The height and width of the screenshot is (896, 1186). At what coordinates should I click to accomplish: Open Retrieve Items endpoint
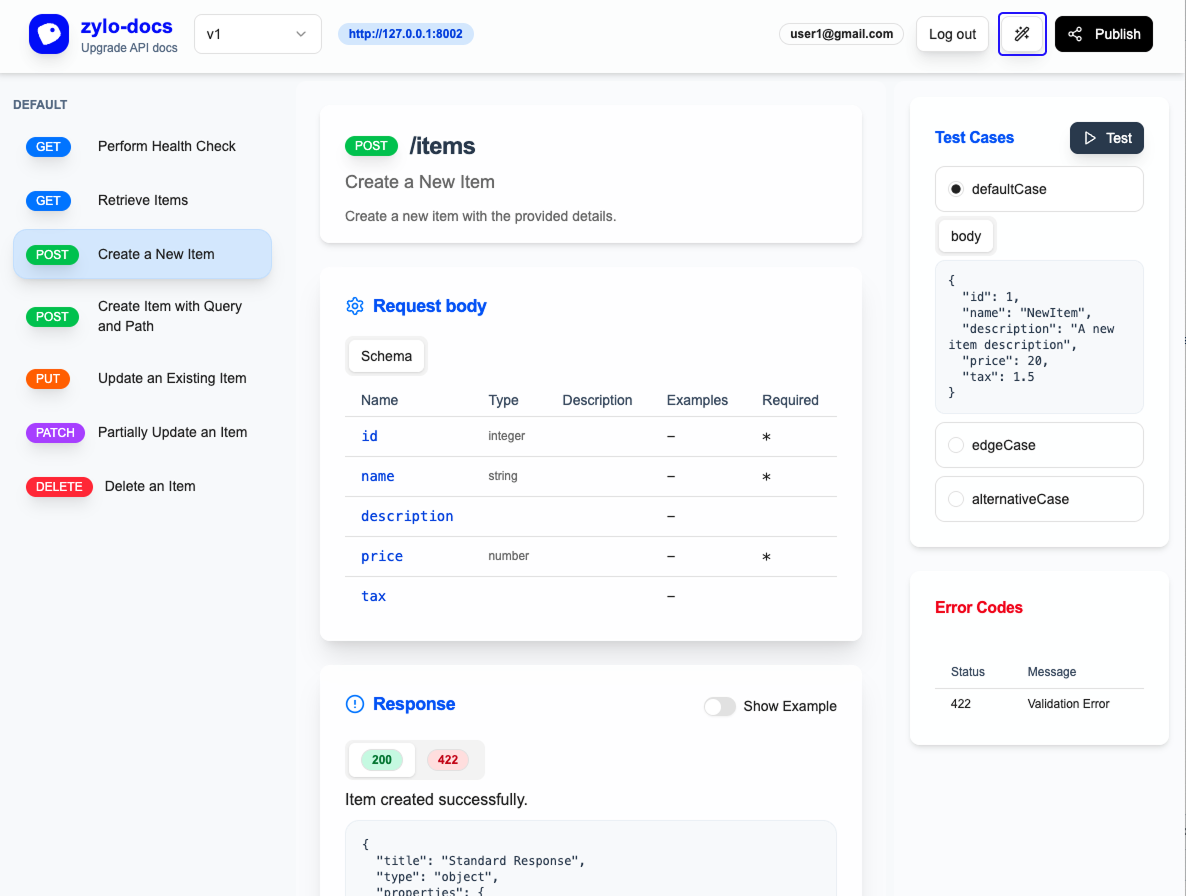(x=142, y=200)
